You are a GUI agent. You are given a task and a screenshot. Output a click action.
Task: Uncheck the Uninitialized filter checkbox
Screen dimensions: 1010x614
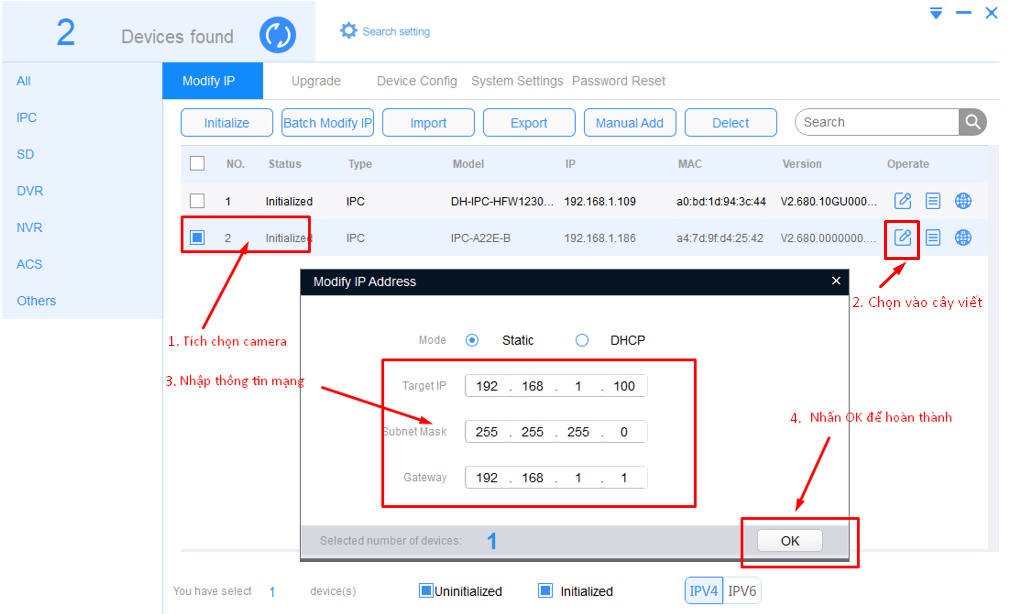click(426, 591)
